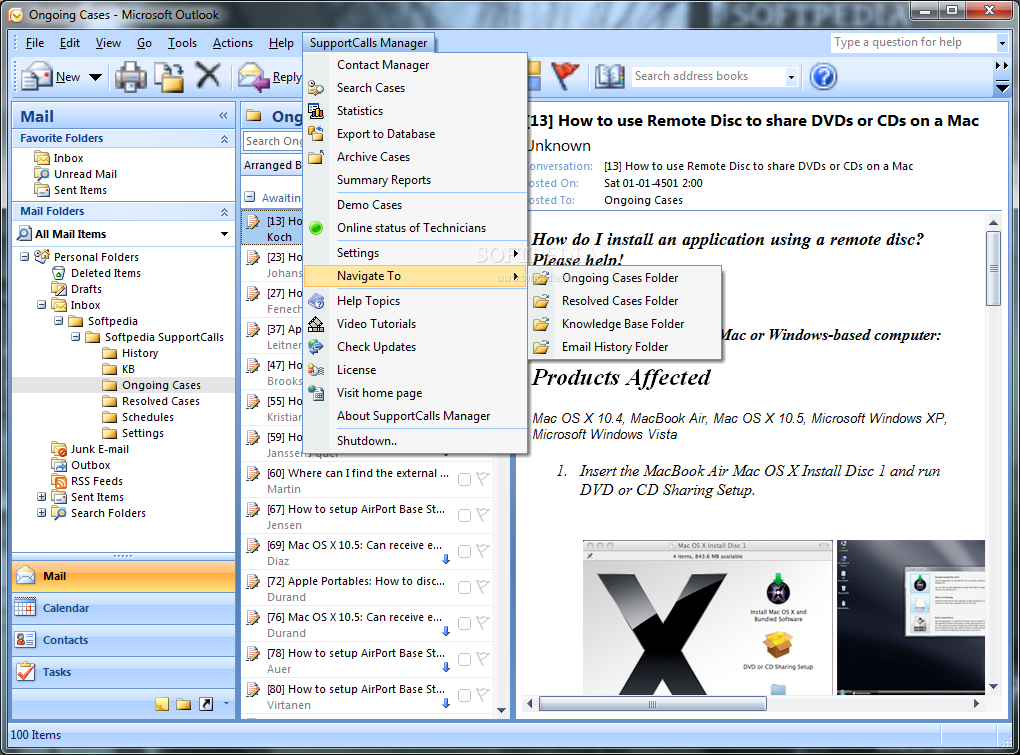The image size is (1020, 755).
Task: Click the Search Cases menu icon
Action: coord(316,88)
